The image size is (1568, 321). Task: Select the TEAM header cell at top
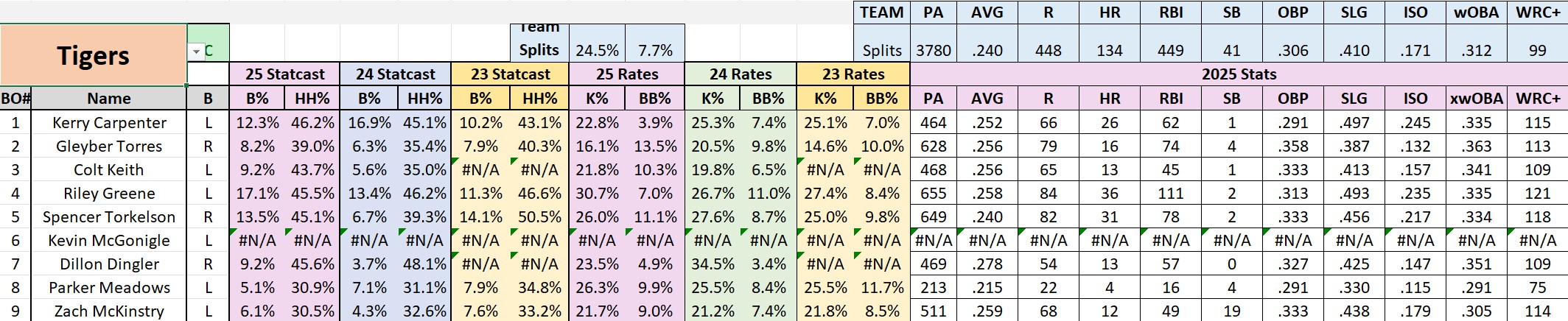click(x=881, y=13)
